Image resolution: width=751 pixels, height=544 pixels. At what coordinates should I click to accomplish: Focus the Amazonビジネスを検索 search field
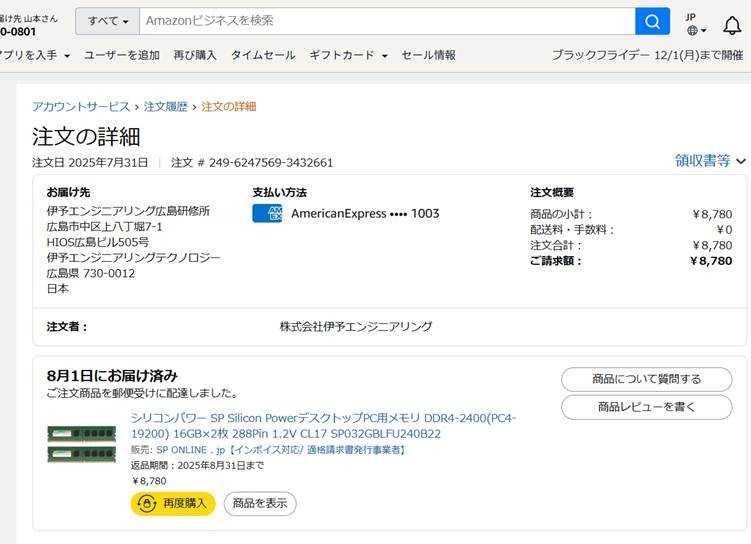(386, 21)
